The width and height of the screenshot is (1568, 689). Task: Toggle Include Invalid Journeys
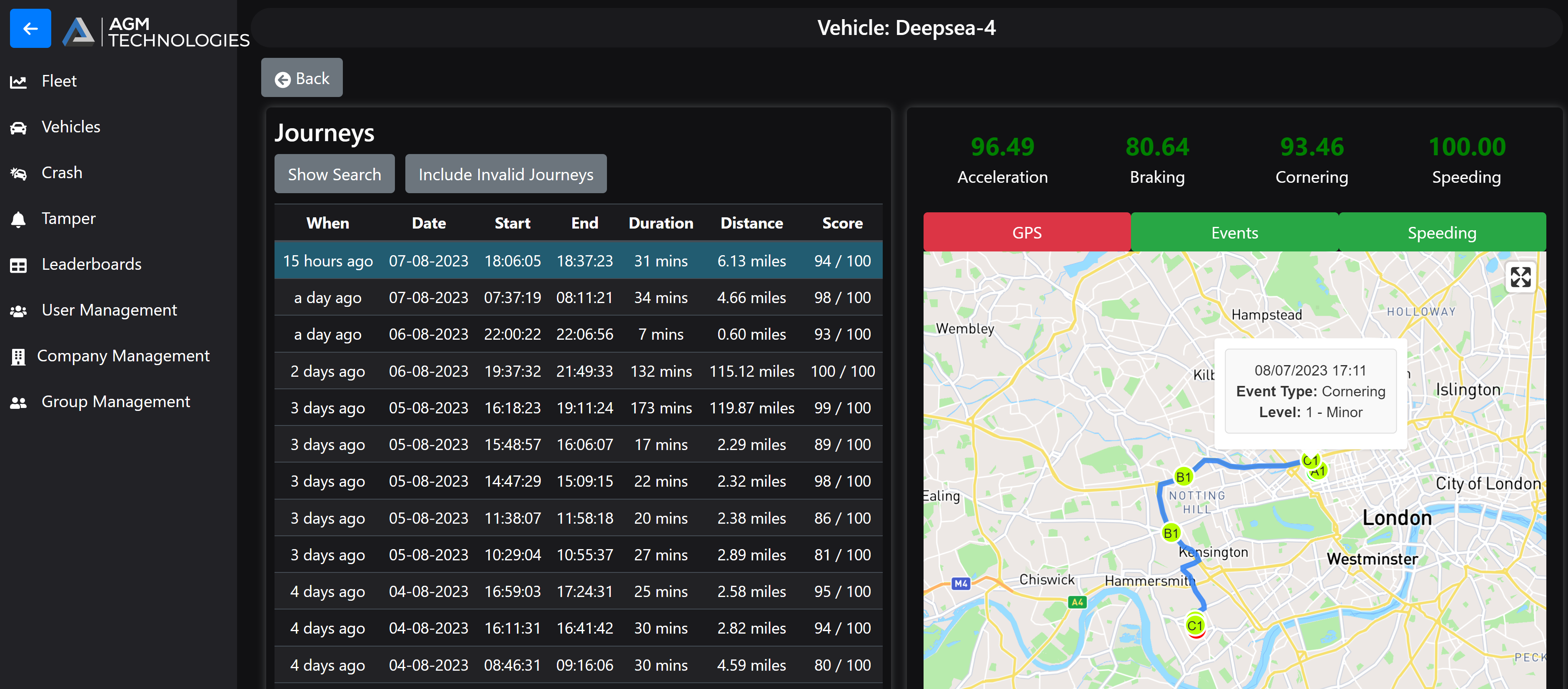[x=505, y=174]
